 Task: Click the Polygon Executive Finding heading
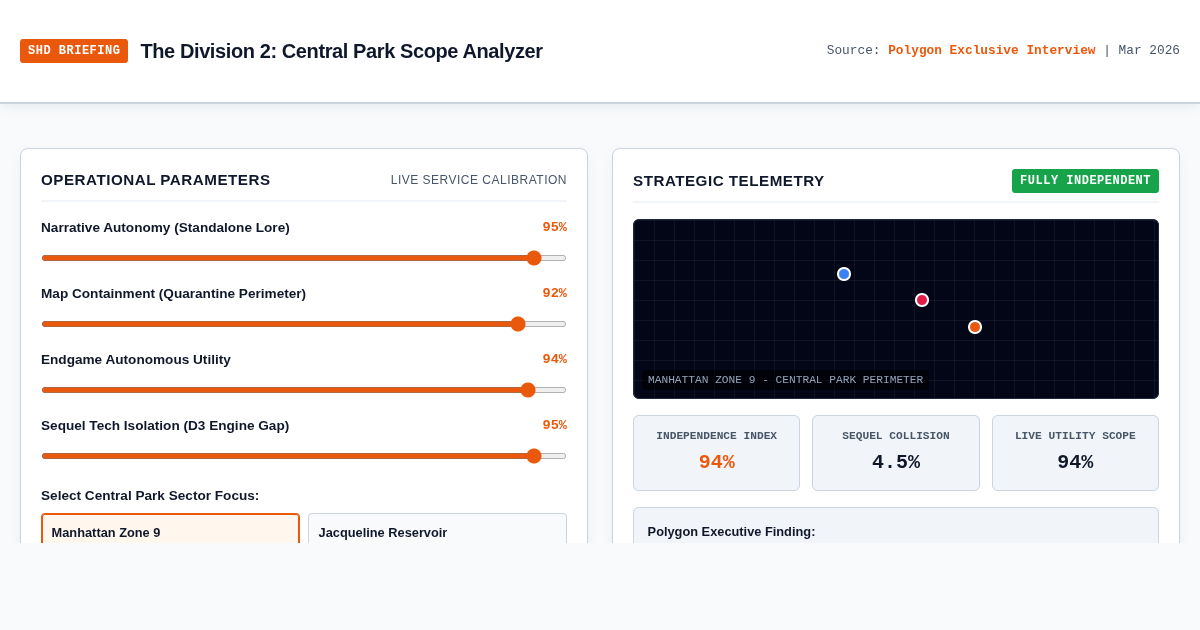coord(731,532)
